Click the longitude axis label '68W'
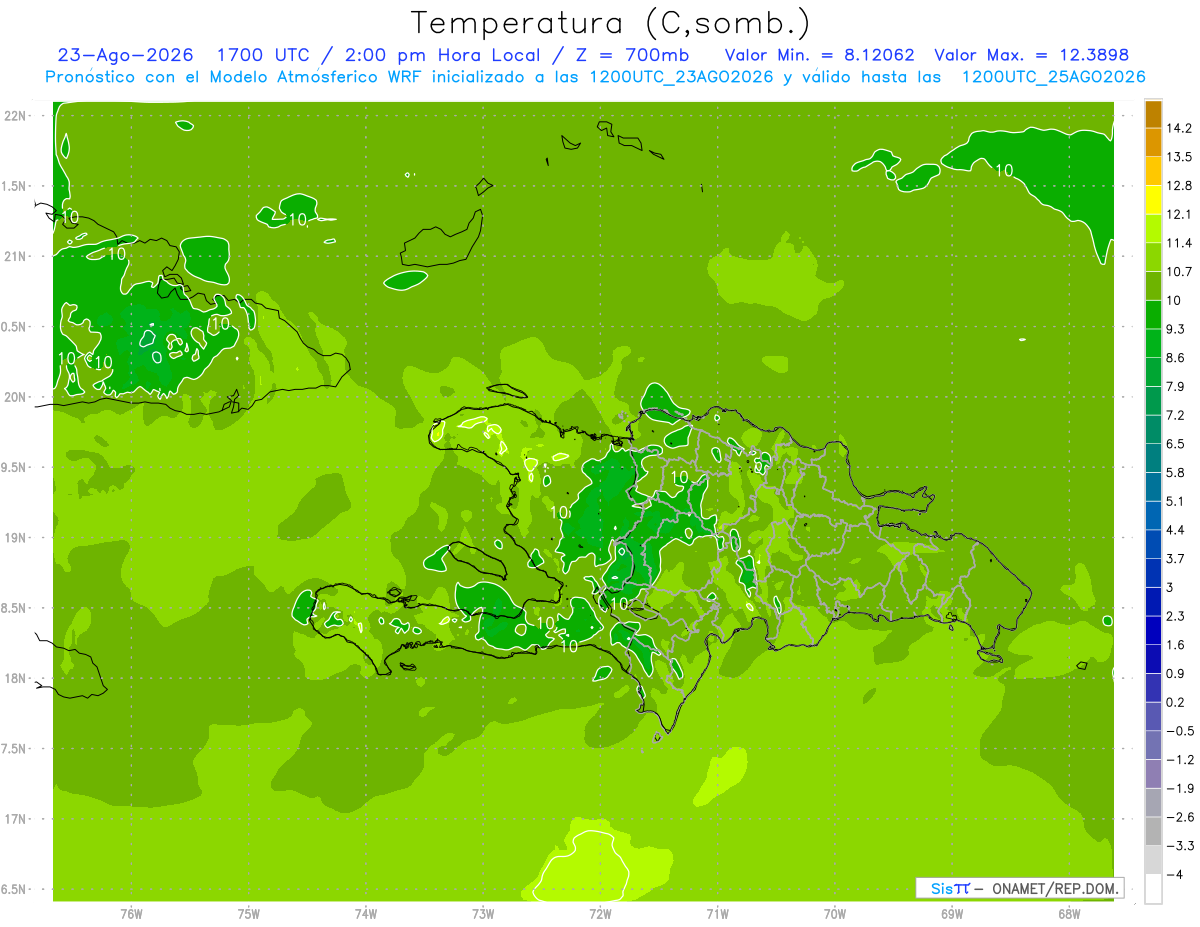This screenshot has width=1200, height=927. pyautogui.click(x=1068, y=915)
